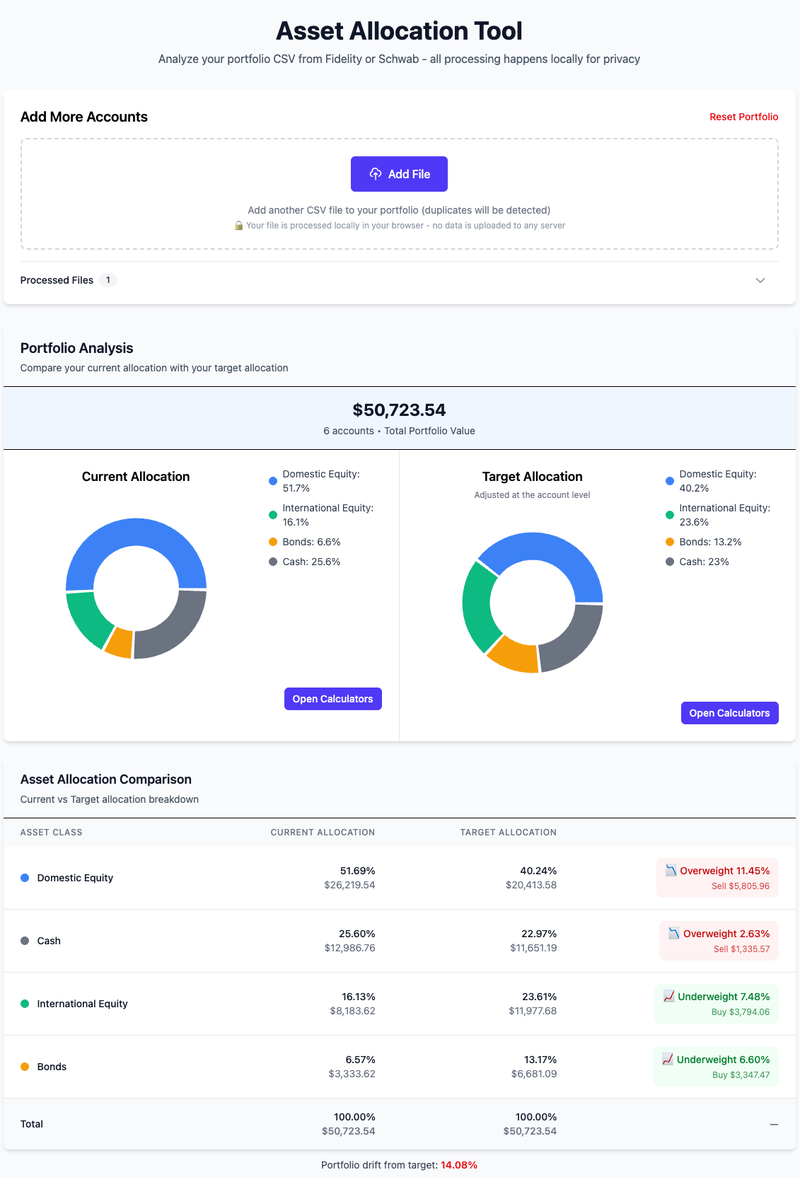Open Calculators under Target Allocation
The width and height of the screenshot is (800, 1177).
pos(729,713)
